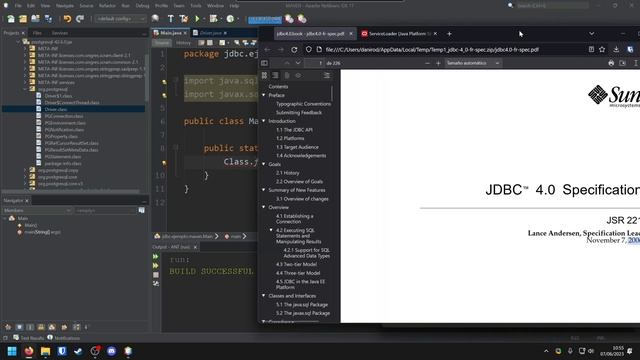
Task: Open Discord from the Windows taskbar
Action: [x=111, y=351]
